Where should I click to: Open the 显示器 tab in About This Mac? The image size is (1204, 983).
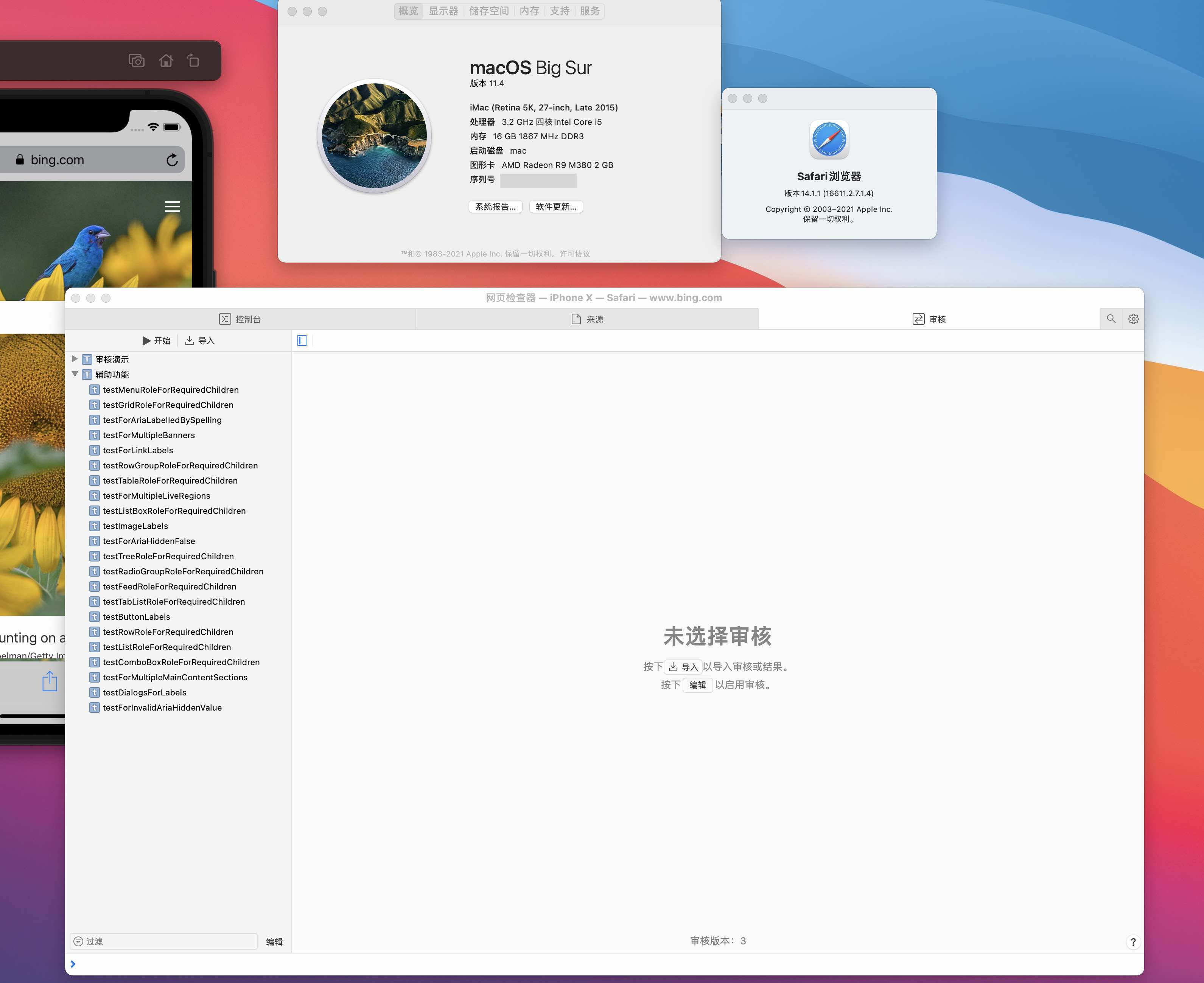(443, 11)
